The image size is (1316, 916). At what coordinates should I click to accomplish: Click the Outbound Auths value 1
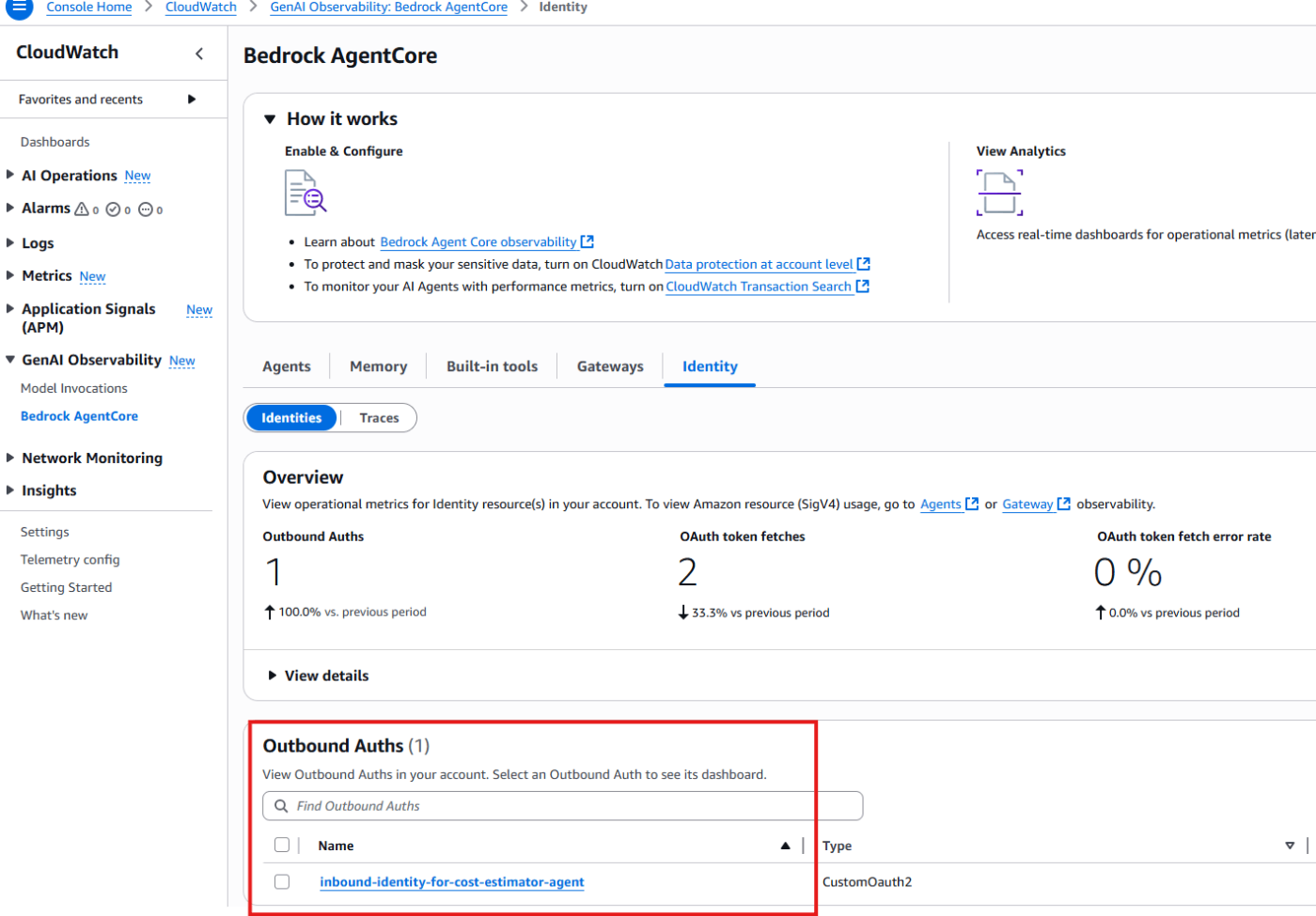coord(274,572)
